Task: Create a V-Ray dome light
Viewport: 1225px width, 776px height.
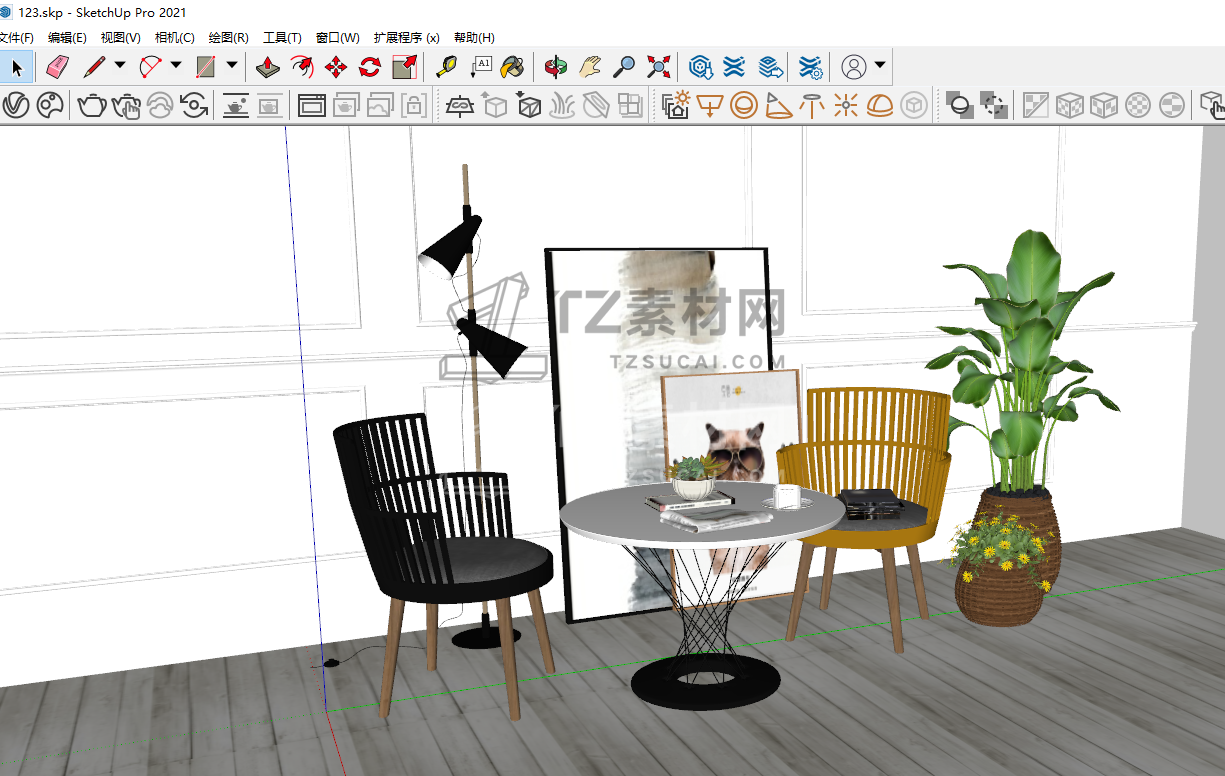Action: 880,104
